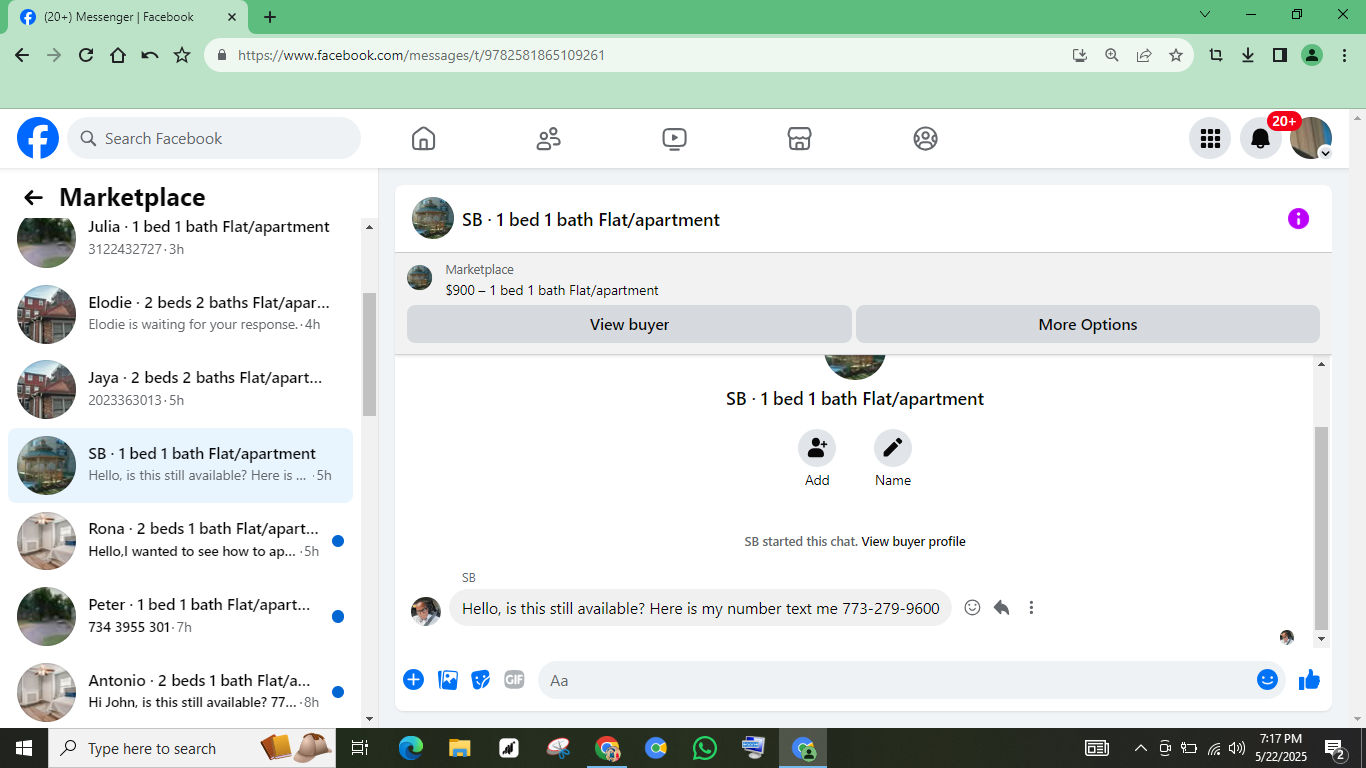This screenshot has width=1366, height=768.
Task: Click the View buyer button
Action: tap(629, 324)
